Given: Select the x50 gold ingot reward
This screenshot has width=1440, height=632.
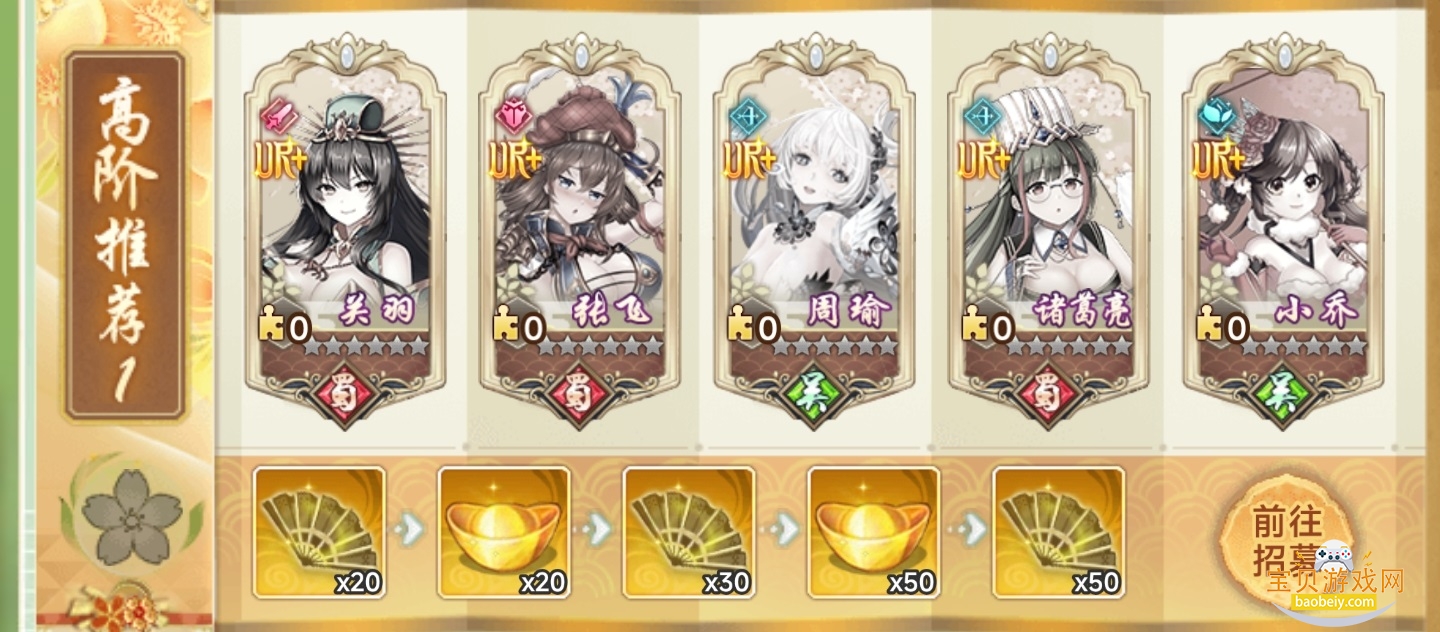Looking at the screenshot, I should tap(874, 532).
